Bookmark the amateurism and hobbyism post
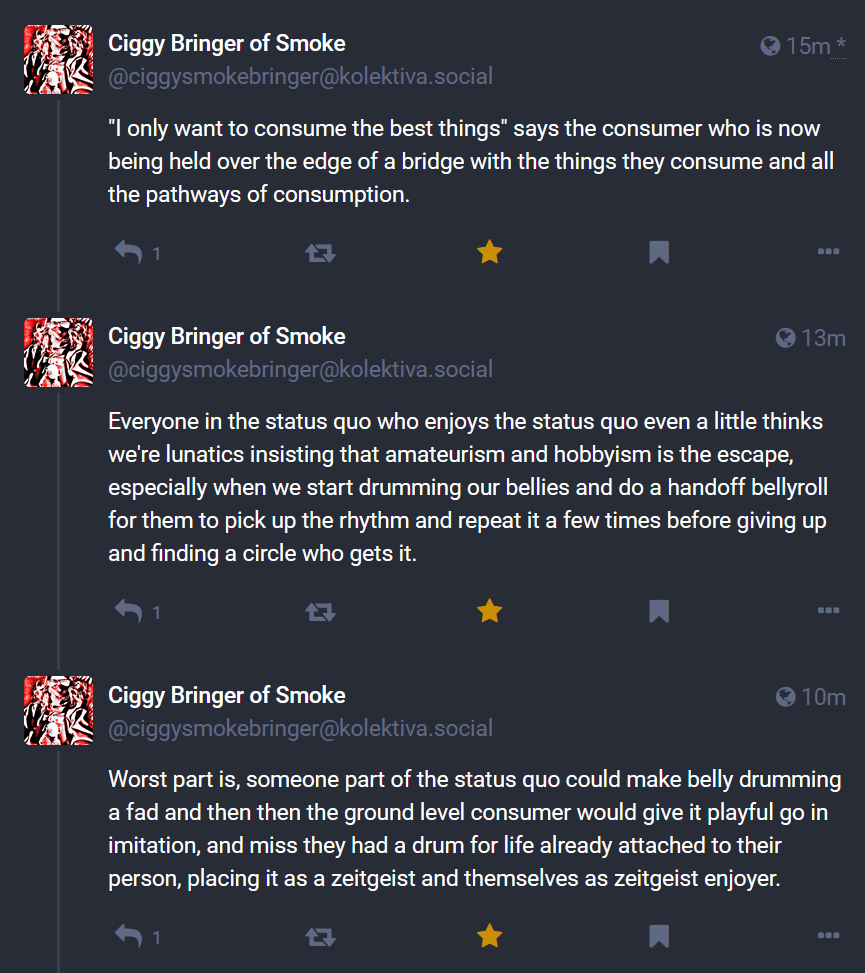Screen dimensions: 865x973 (x=658, y=610)
